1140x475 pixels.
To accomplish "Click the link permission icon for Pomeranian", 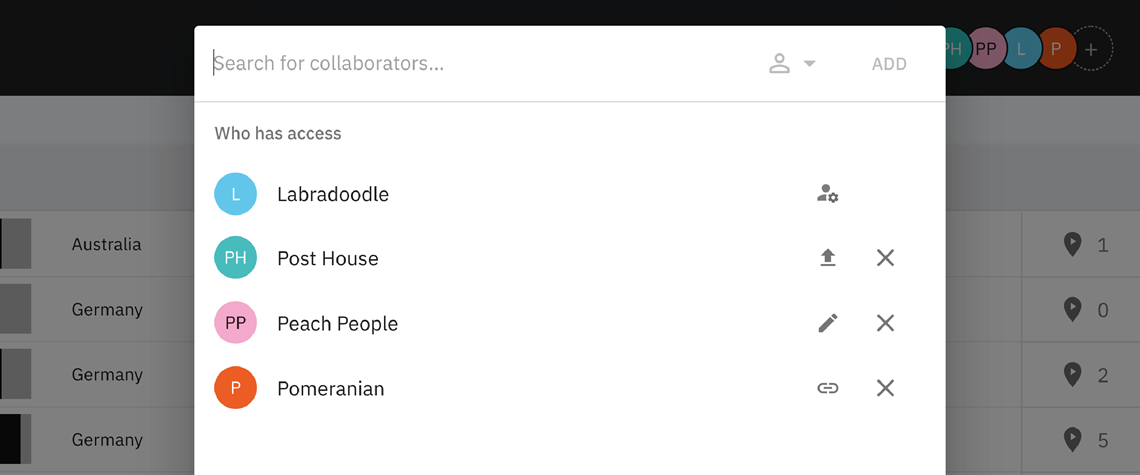I will click(827, 388).
